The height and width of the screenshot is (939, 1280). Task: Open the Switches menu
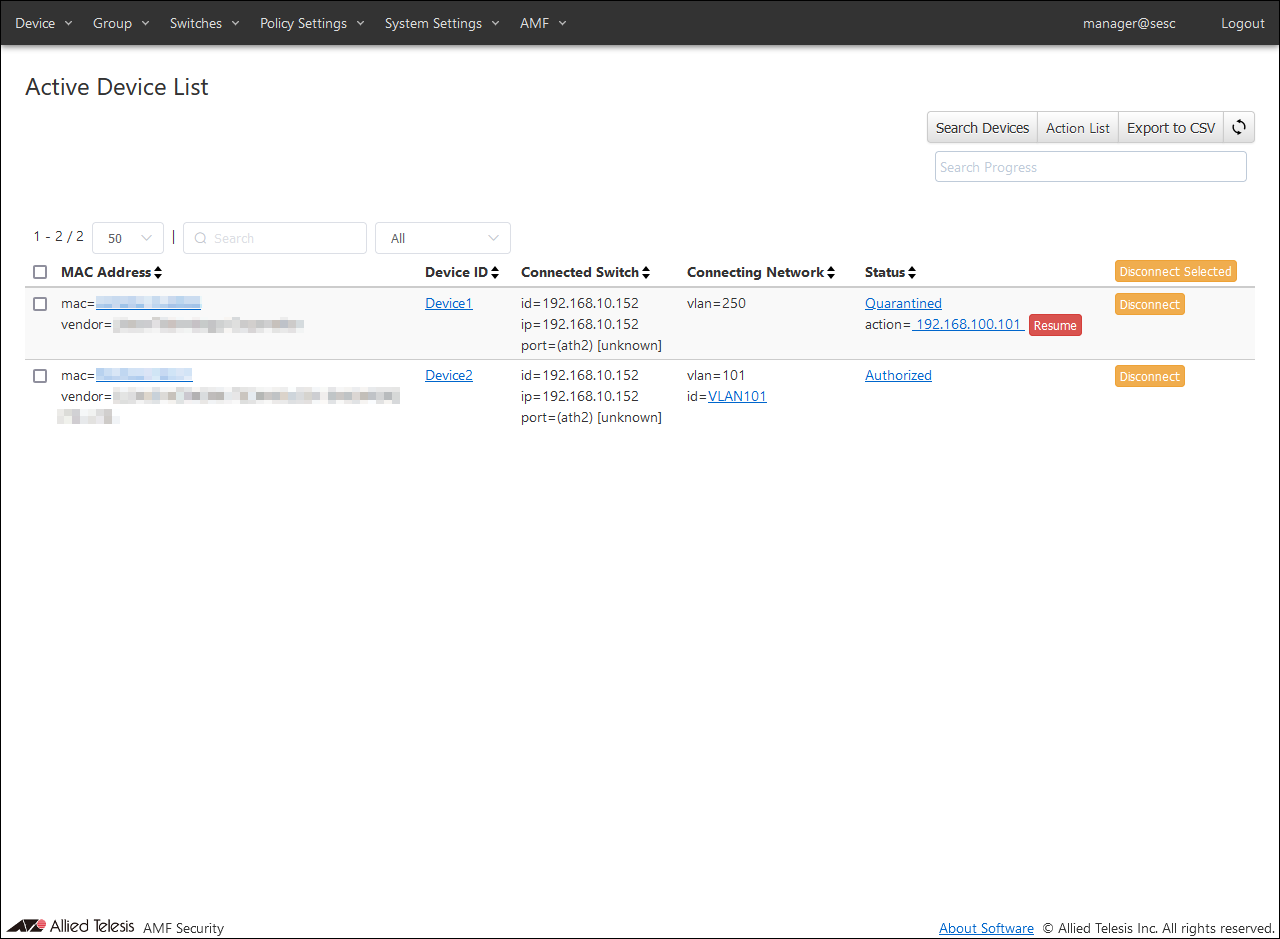coord(204,23)
